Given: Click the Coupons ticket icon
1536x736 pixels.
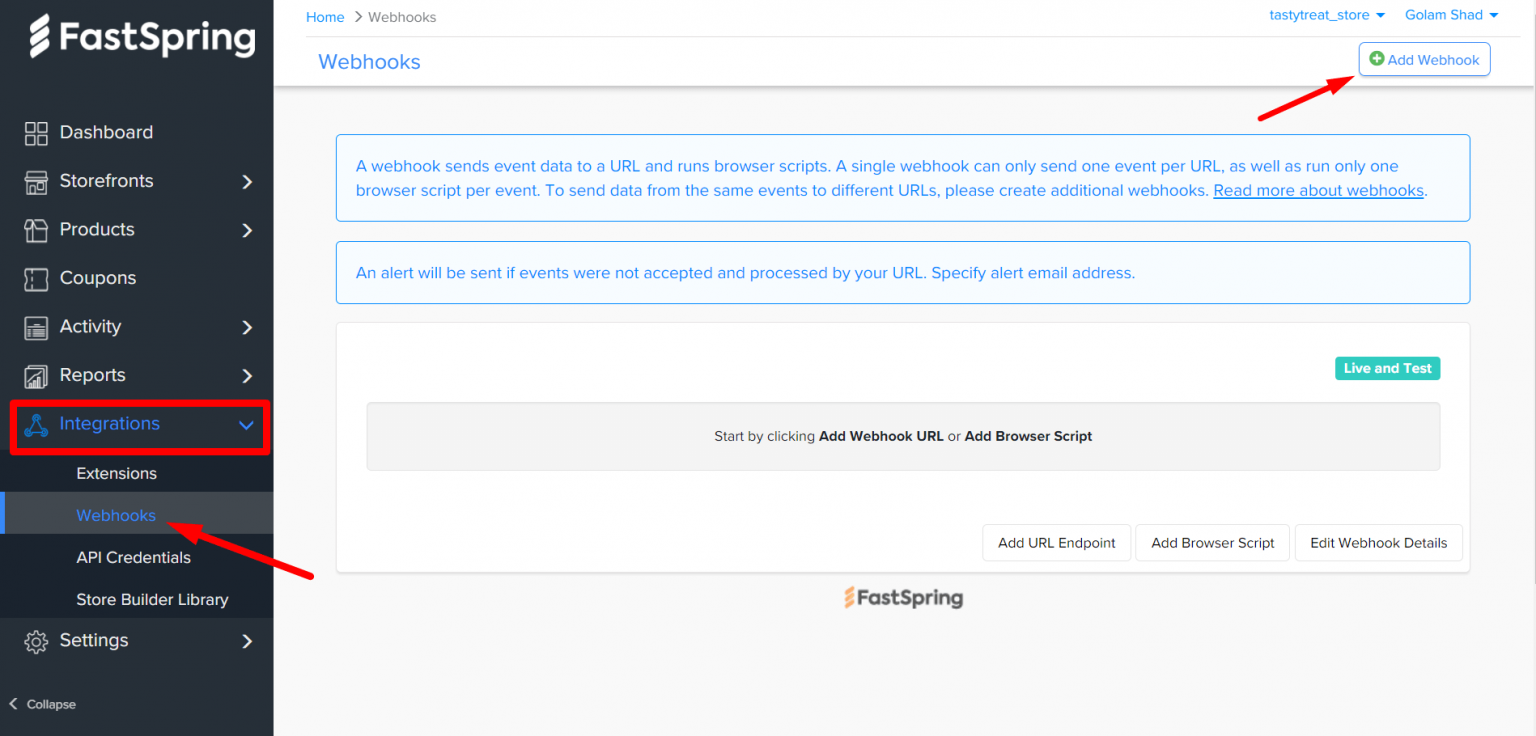Looking at the screenshot, I should 37,278.
